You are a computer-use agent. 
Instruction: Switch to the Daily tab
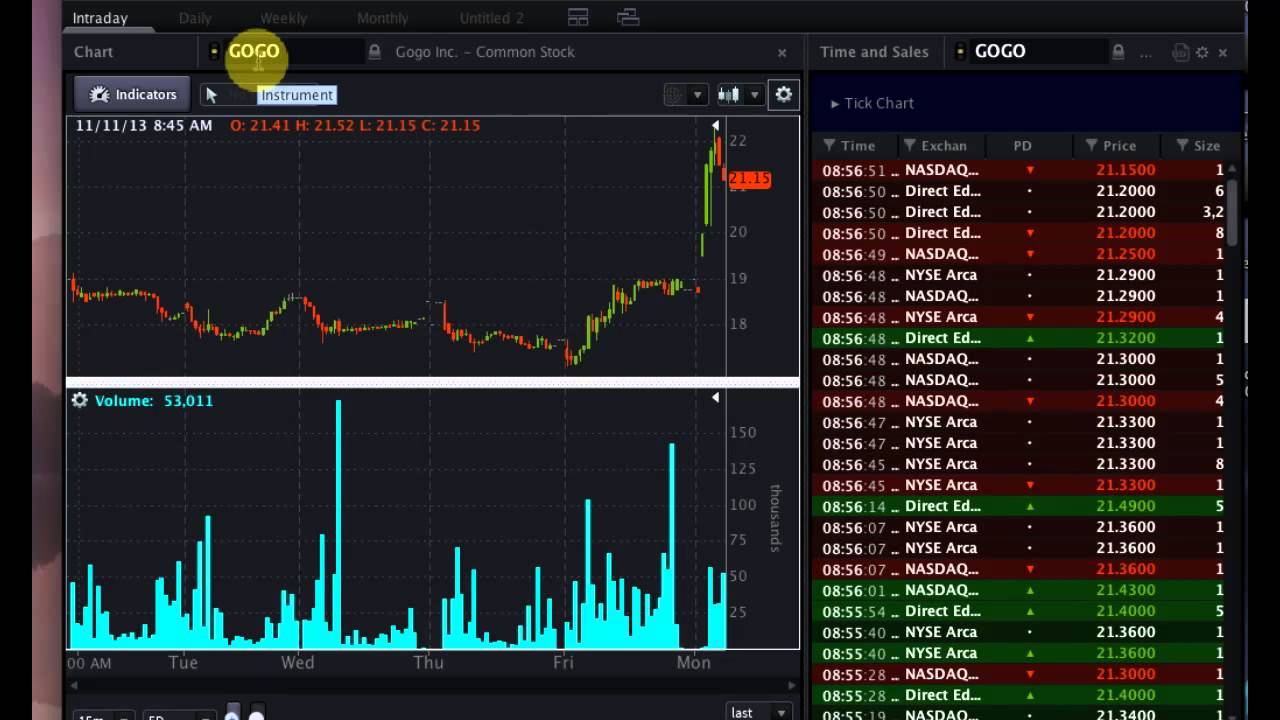click(x=195, y=18)
